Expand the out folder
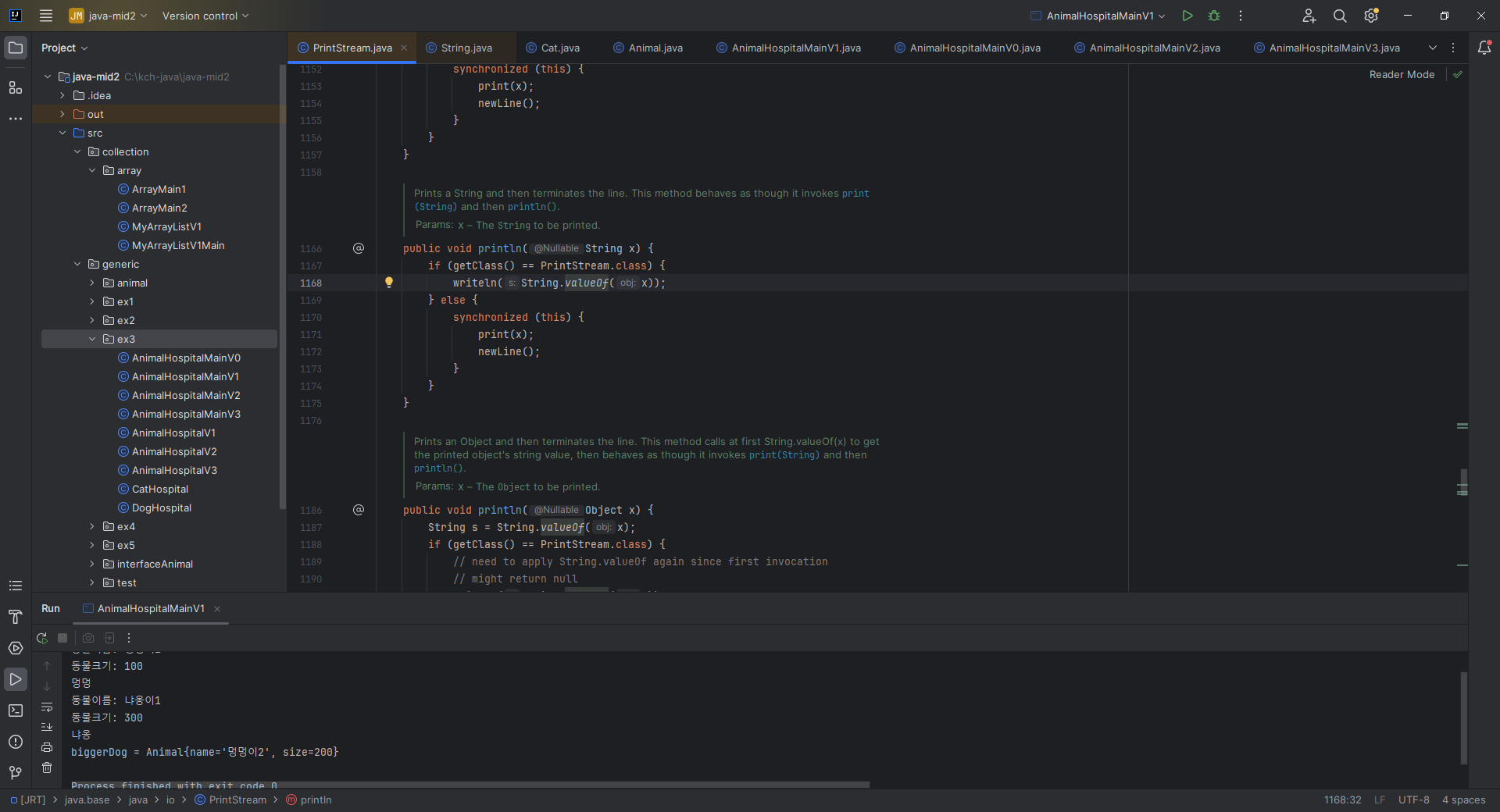The height and width of the screenshot is (812, 1500). [x=62, y=114]
